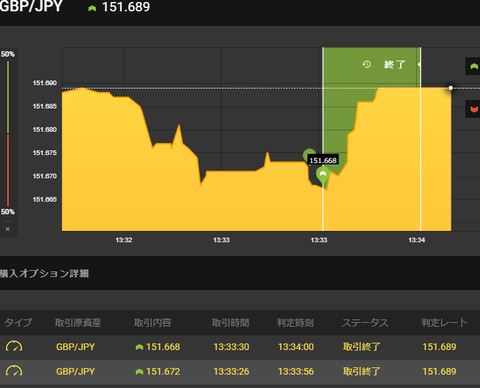Click the white current-price dot on chart
480x388 pixels.
click(451, 88)
